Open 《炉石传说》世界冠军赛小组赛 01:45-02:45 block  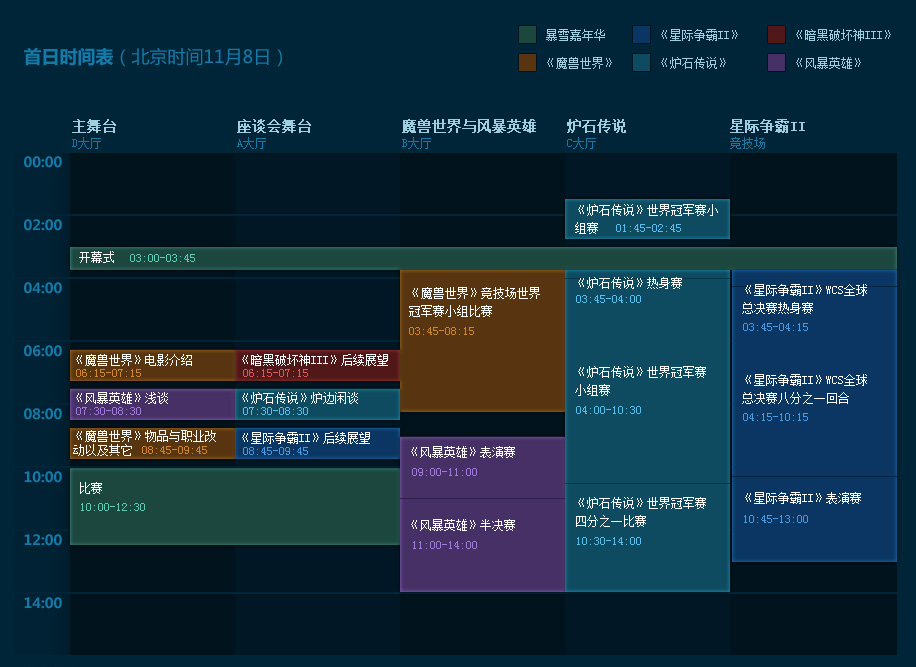(x=647, y=219)
